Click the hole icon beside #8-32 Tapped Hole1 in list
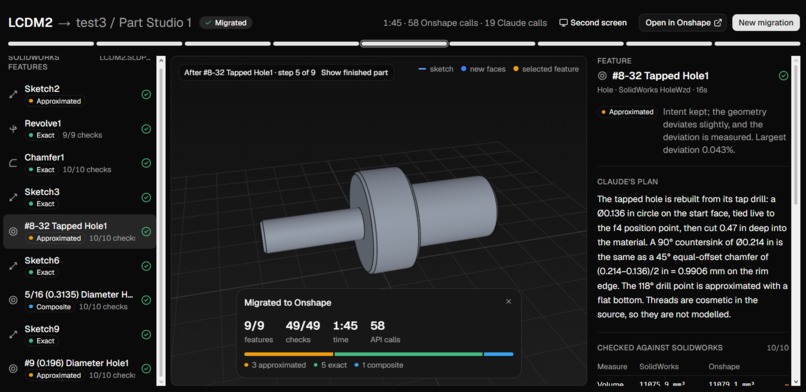806x392 pixels. point(13,232)
